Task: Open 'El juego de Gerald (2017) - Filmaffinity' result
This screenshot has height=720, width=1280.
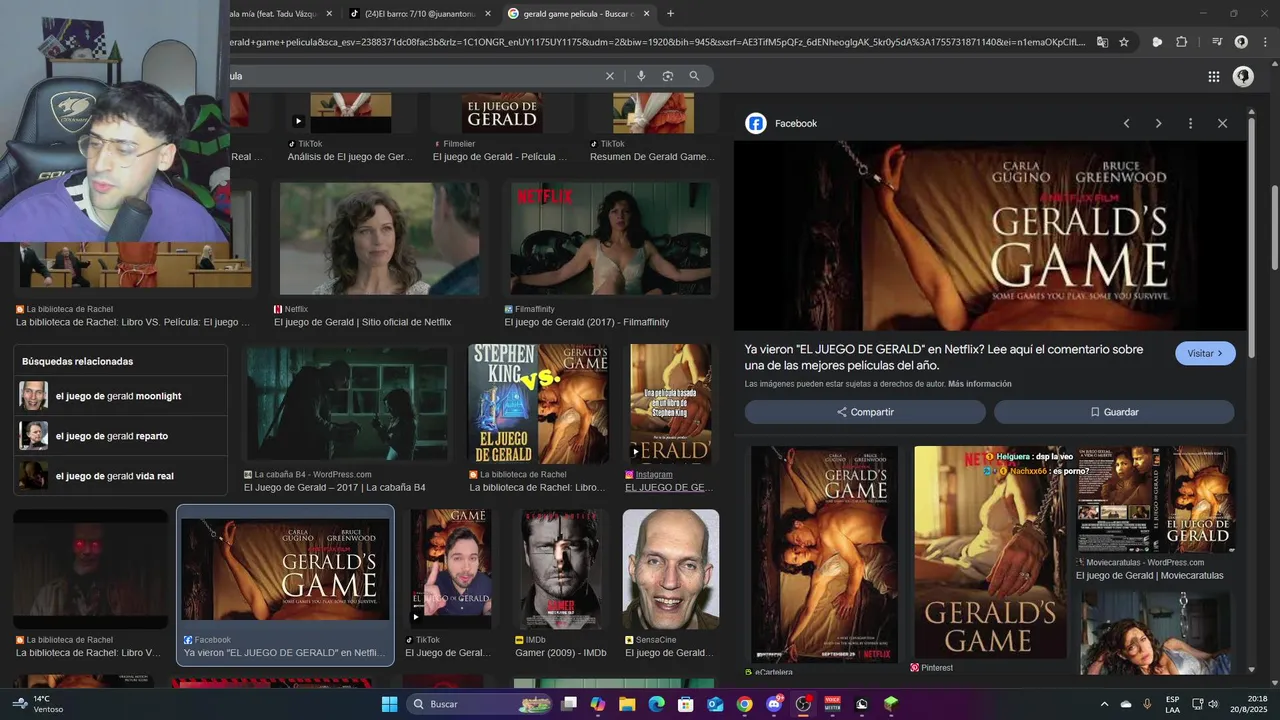Action: [587, 322]
